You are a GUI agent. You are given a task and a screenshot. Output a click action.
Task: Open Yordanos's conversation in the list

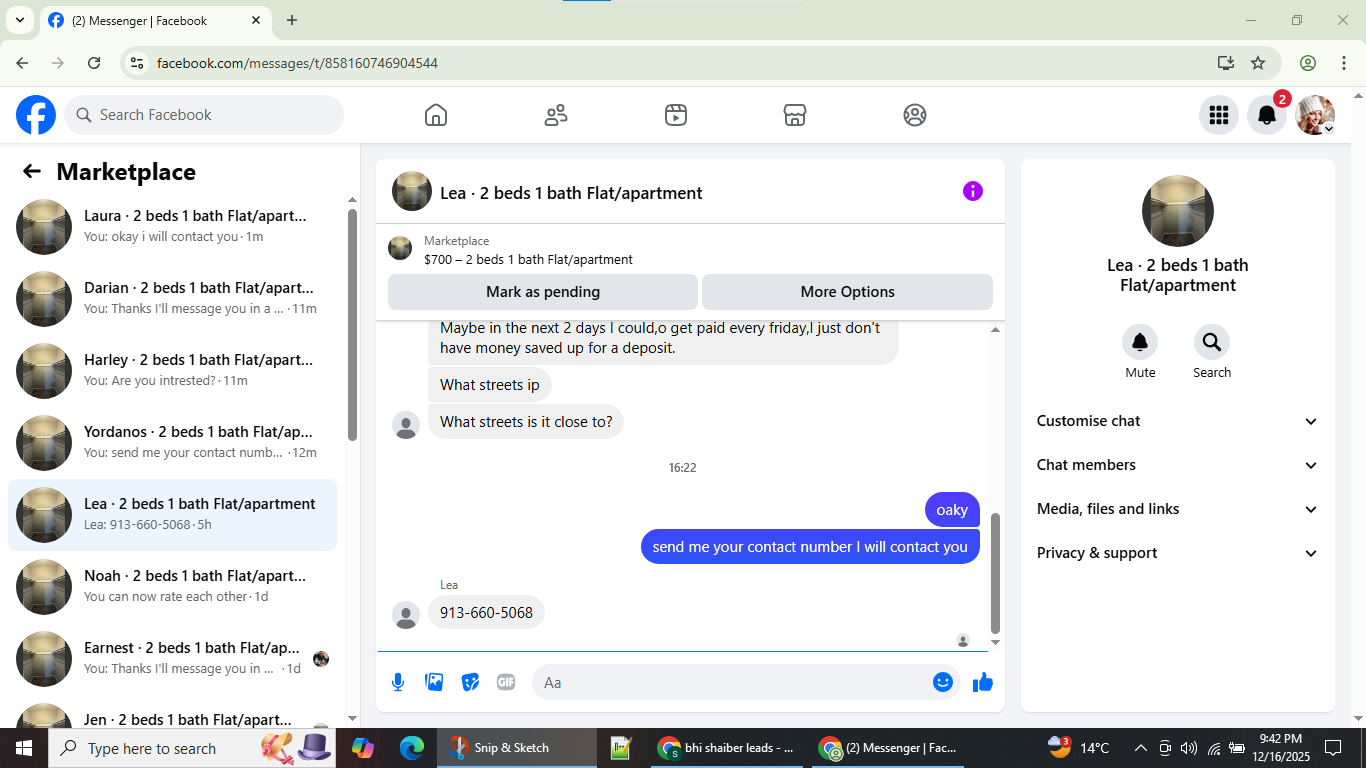coord(173,443)
